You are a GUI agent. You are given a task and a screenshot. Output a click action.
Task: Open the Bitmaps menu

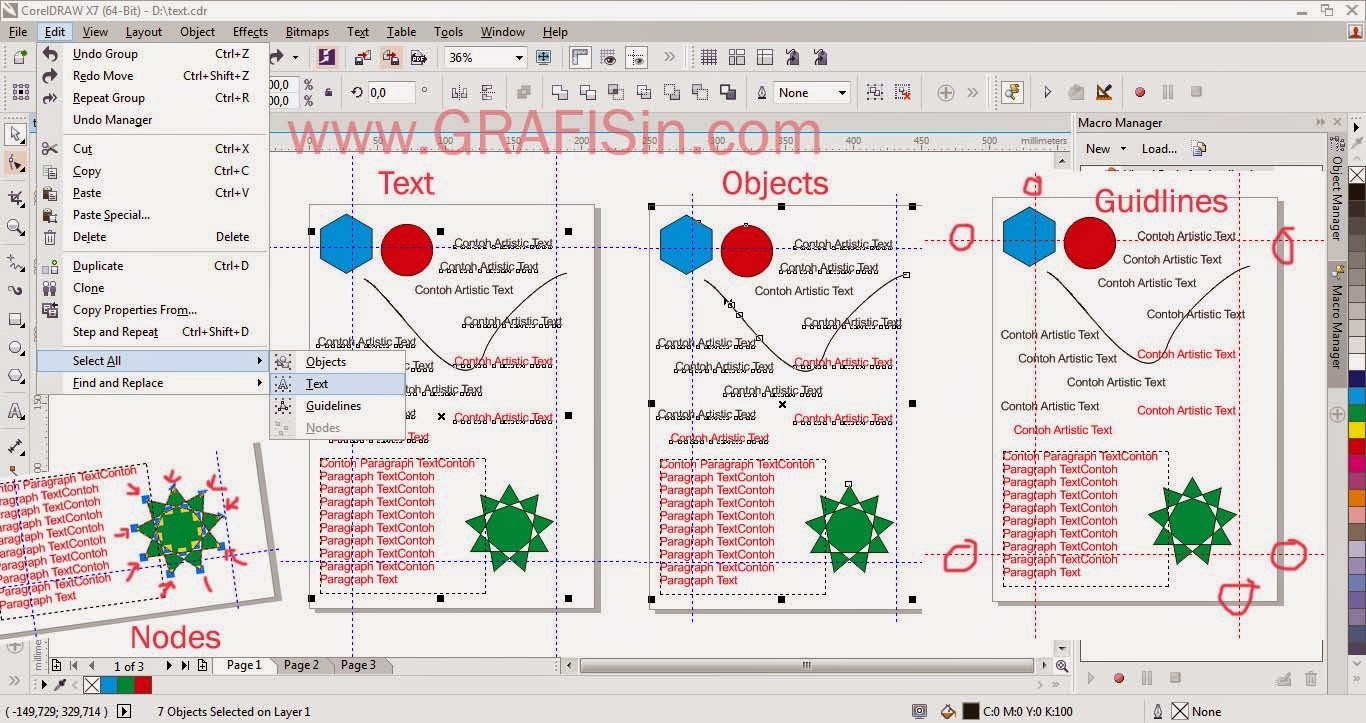[307, 32]
